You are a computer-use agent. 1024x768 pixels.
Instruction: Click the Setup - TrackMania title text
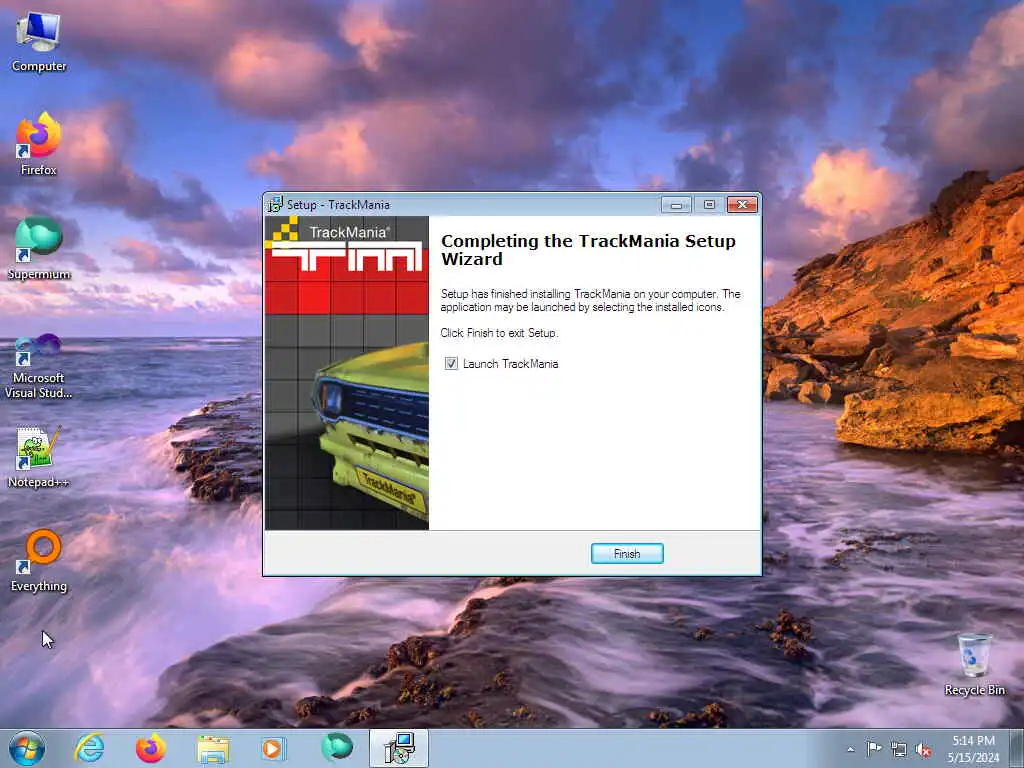coord(338,205)
